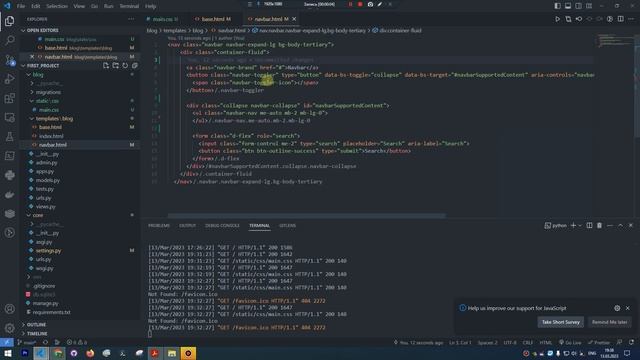640x360 pixels.
Task: Expand the TIMELINE section
Action: [79, 333]
